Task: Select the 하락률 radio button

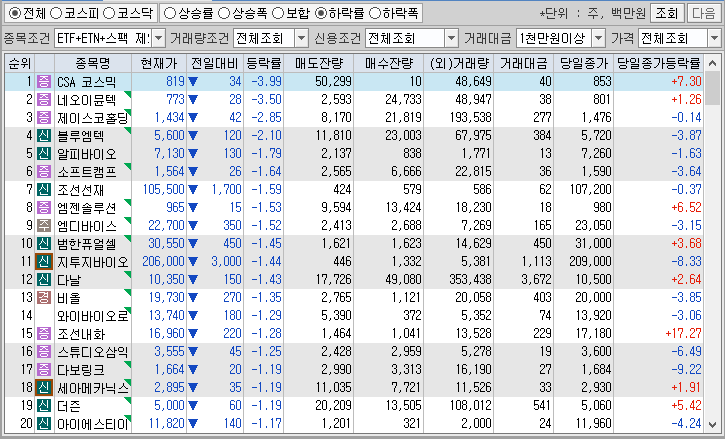Action: pyautogui.click(x=320, y=13)
